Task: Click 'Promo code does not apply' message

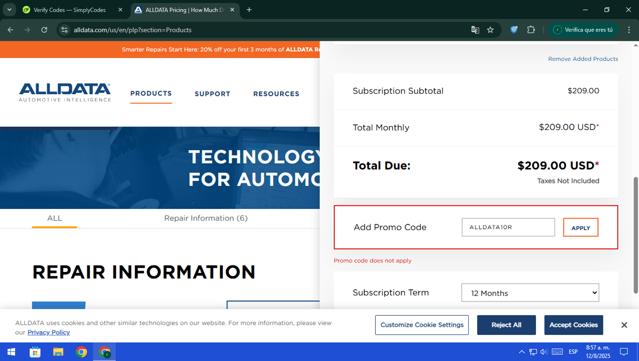Action: [372, 260]
